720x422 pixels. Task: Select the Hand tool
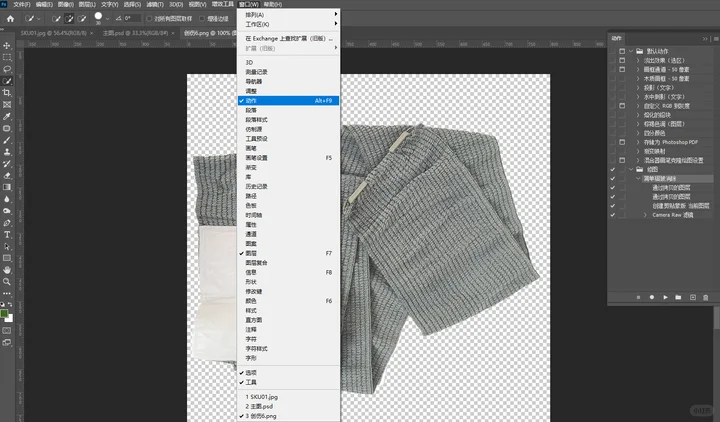(7, 270)
